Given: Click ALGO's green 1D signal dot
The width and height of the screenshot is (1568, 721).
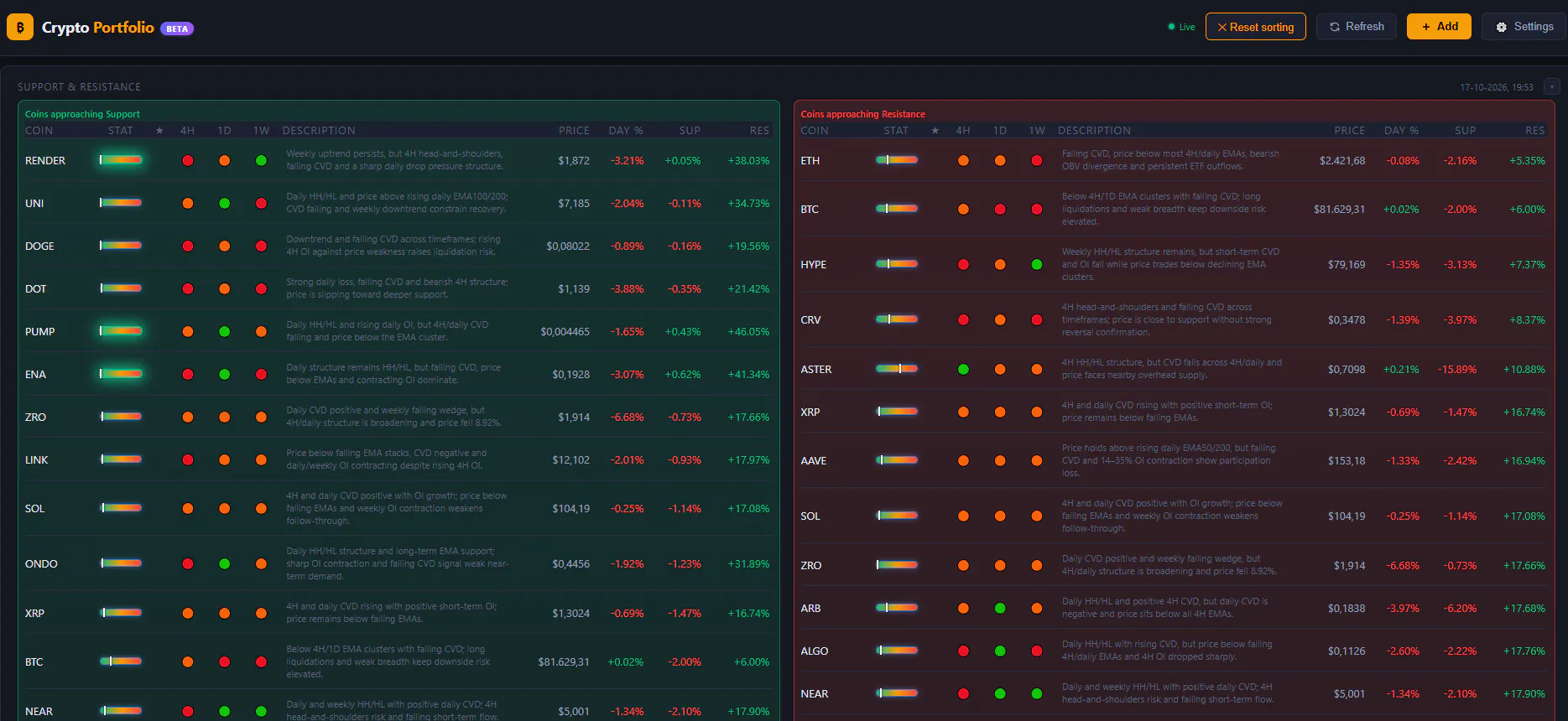Looking at the screenshot, I should pyautogui.click(x=1000, y=651).
